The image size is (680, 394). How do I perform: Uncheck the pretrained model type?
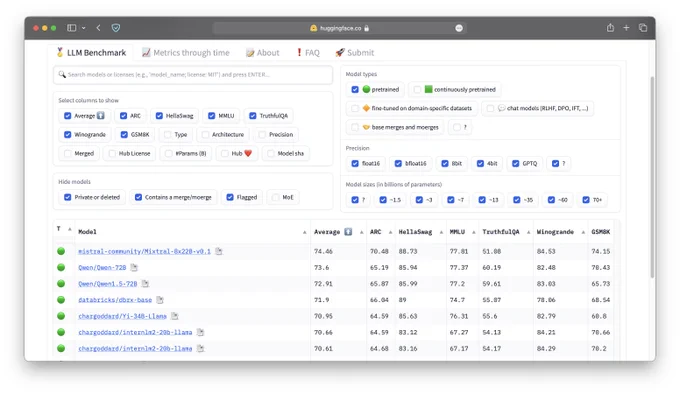click(355, 89)
